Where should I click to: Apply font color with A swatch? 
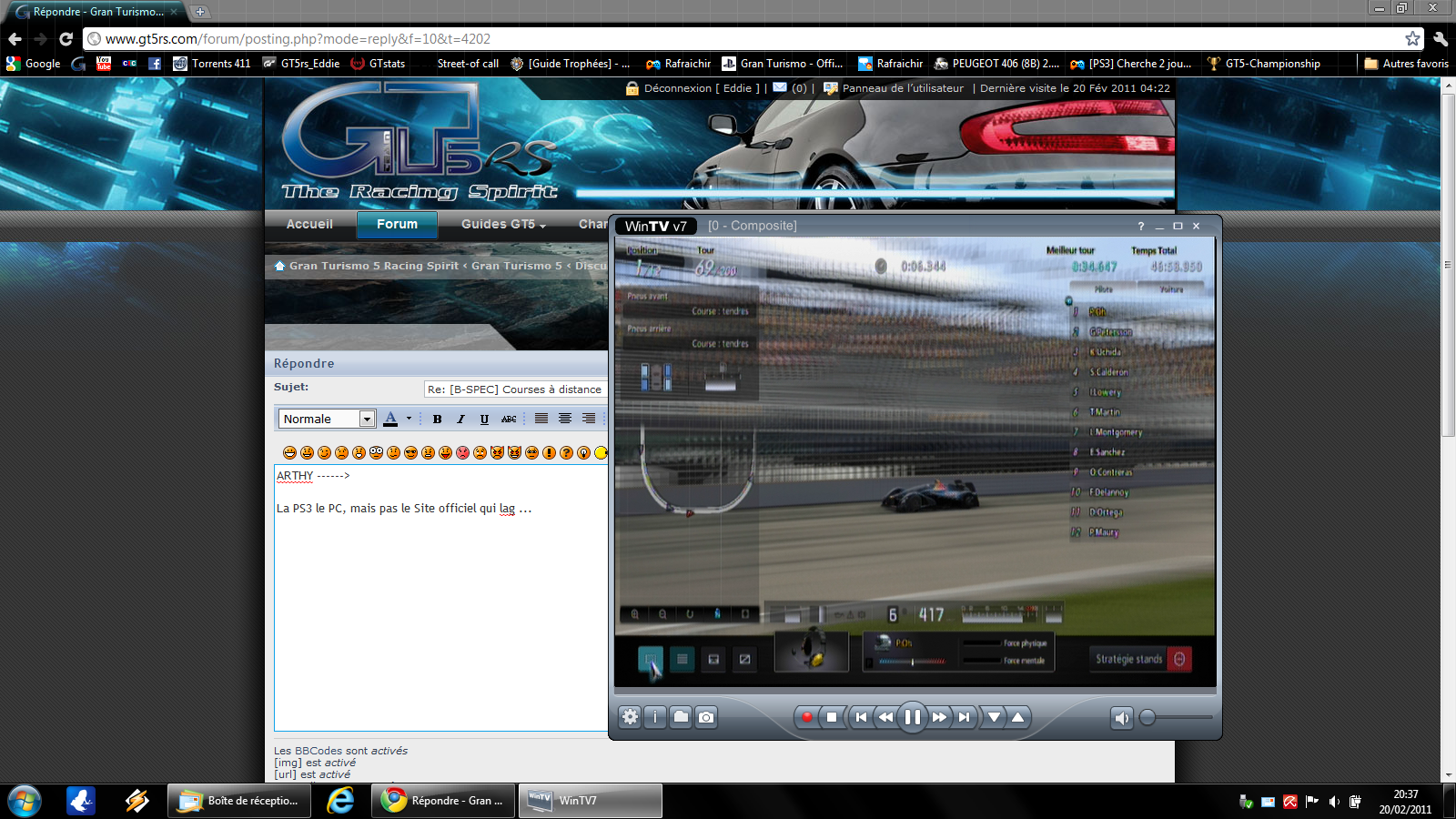[x=390, y=419]
